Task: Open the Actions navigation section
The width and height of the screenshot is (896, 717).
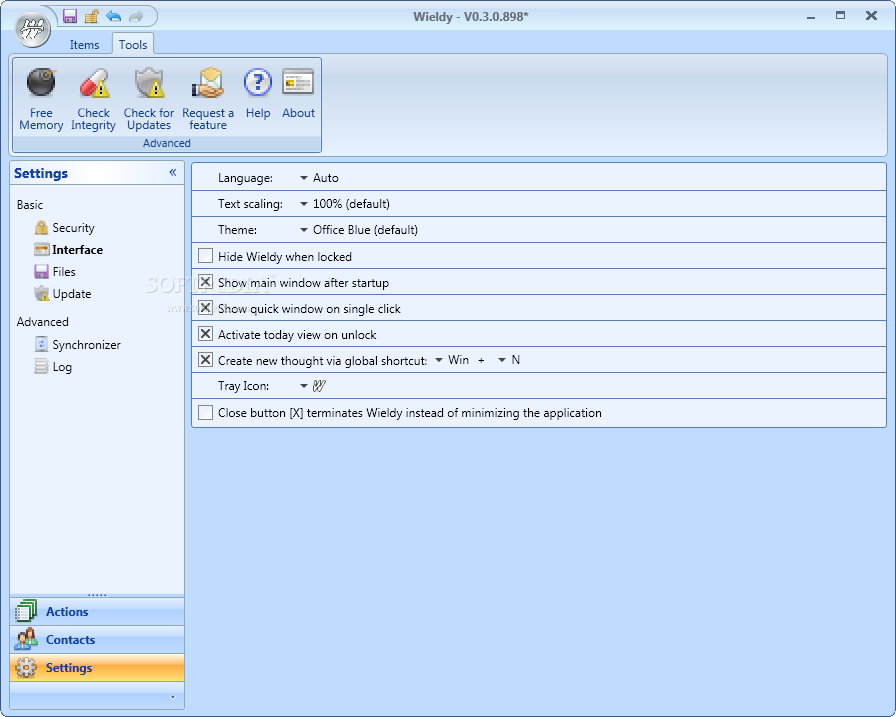Action: [97, 612]
